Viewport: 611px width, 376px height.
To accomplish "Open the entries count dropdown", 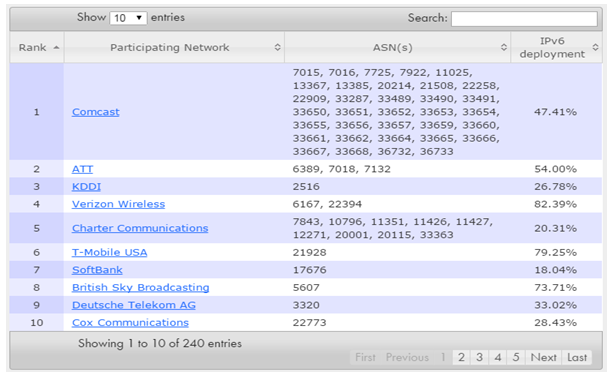I will (x=128, y=18).
